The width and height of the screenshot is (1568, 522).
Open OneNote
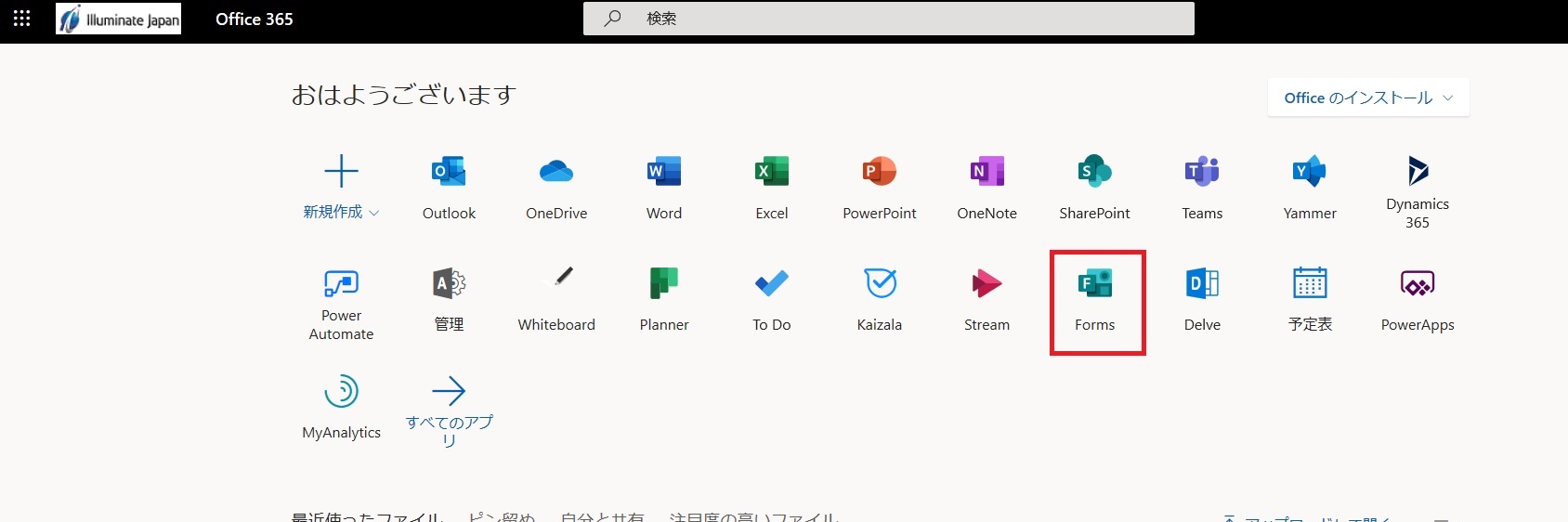point(987,188)
